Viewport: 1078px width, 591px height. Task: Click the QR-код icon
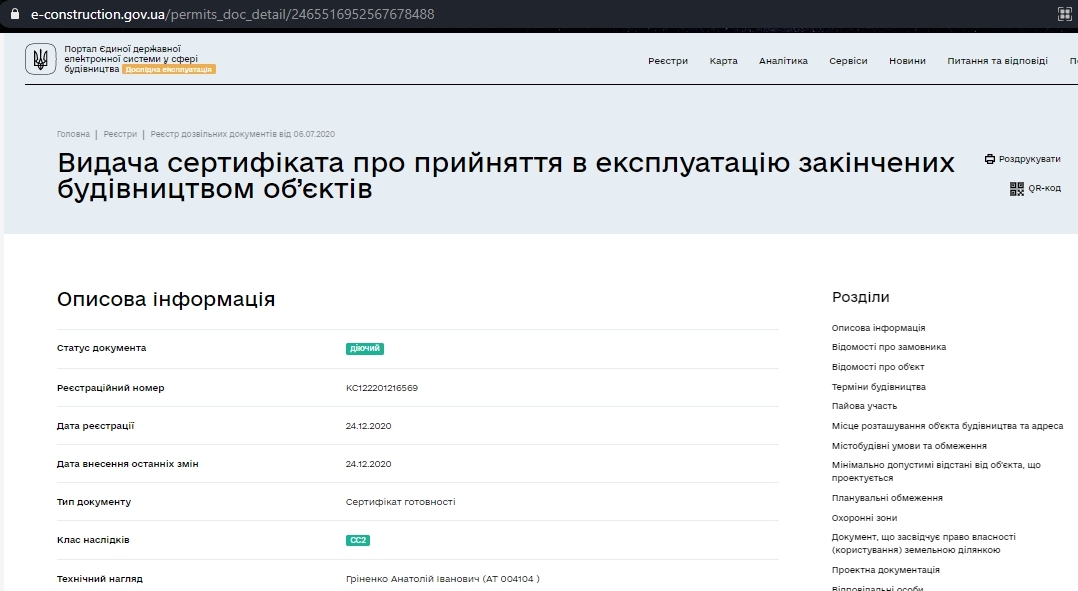pos(1016,188)
